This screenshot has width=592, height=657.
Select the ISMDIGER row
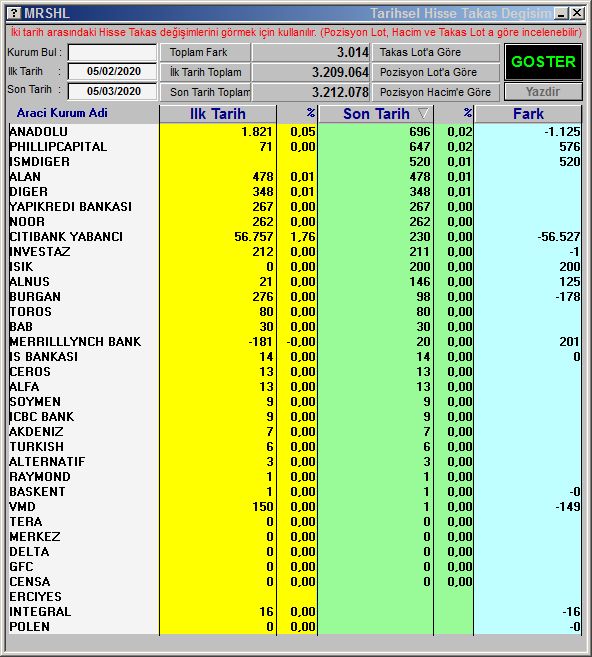(x=295, y=162)
